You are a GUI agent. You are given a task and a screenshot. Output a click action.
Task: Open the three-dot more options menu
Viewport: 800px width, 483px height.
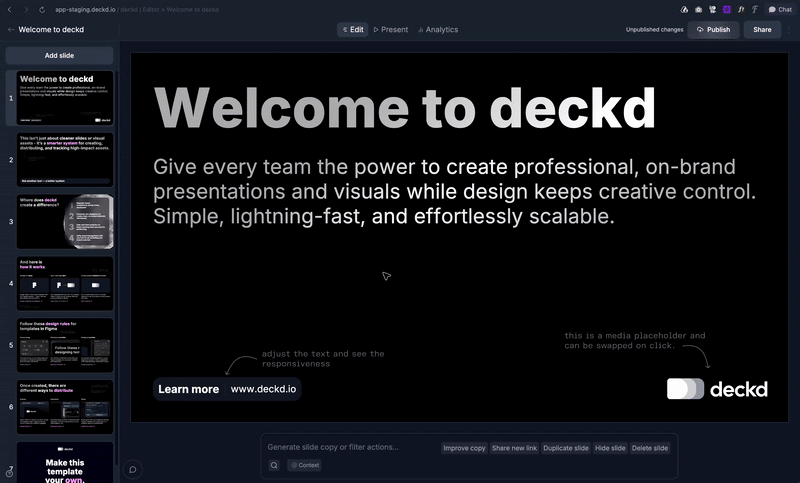(x=789, y=30)
